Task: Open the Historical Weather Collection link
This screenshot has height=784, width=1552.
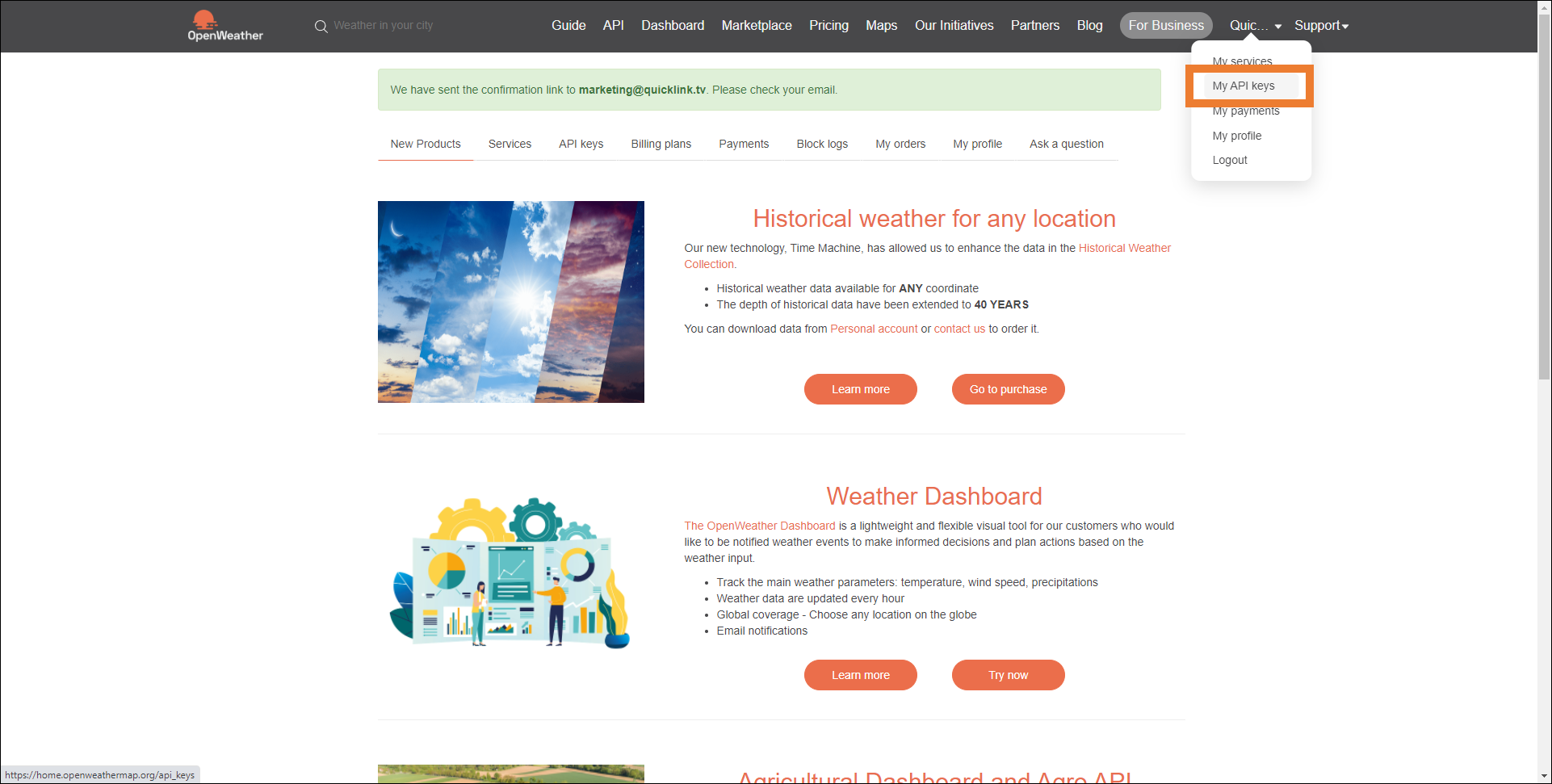Action: tap(1125, 248)
